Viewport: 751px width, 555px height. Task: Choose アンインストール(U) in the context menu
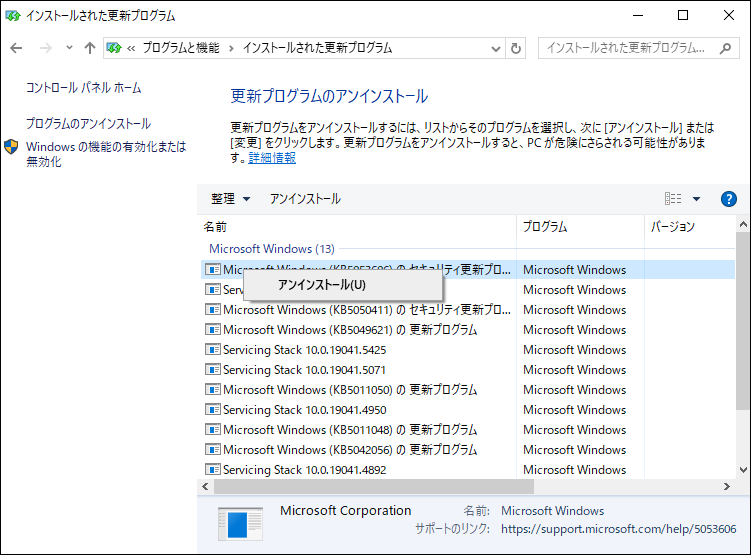pyautogui.click(x=343, y=285)
